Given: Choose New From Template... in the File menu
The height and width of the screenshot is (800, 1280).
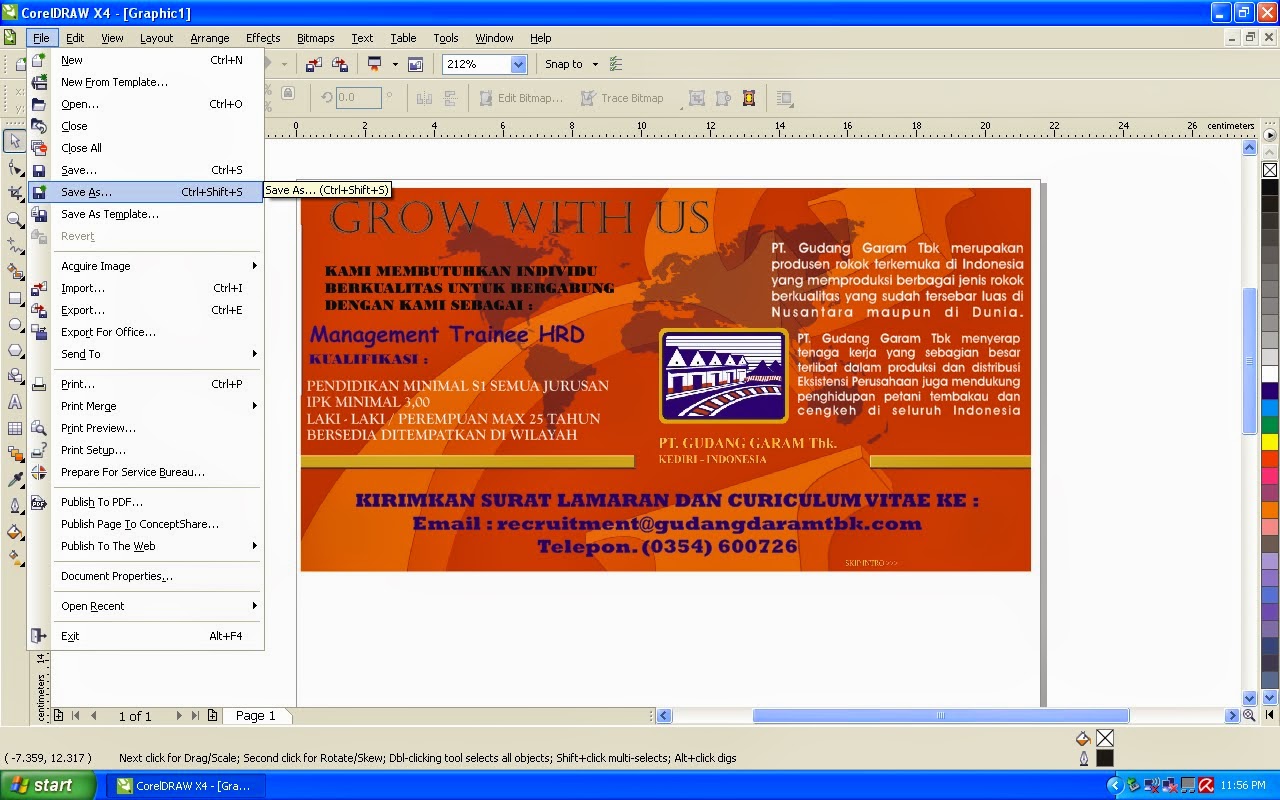Looking at the screenshot, I should point(145,82).
